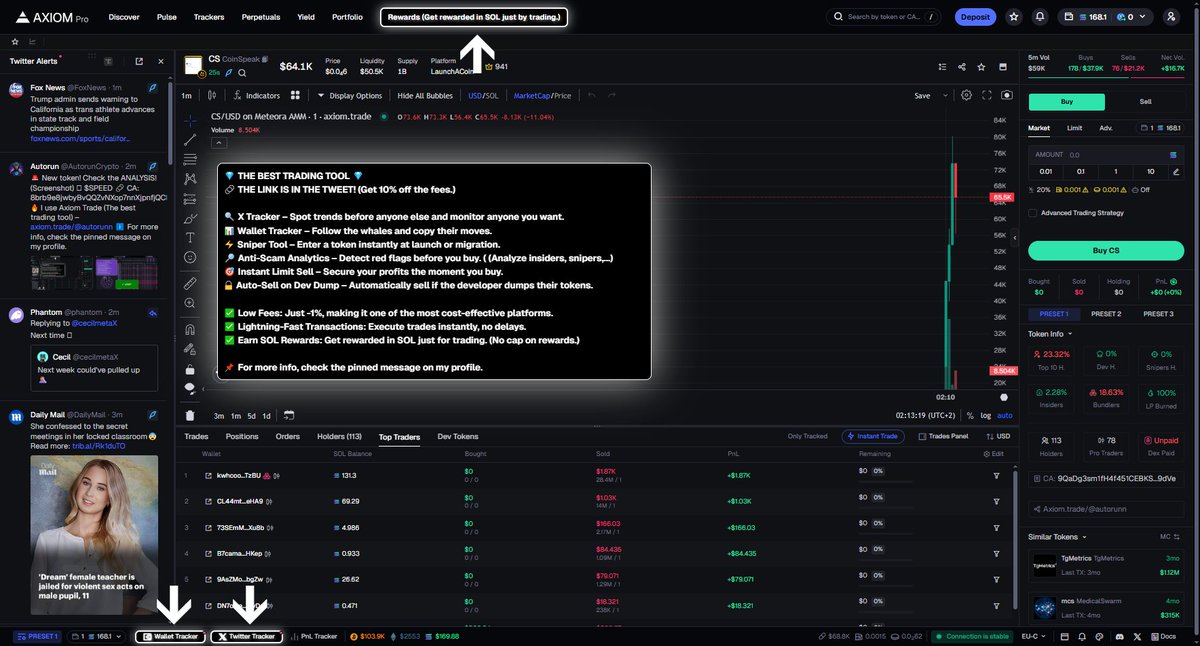Switch chart currency to SOL
1200x646 pixels.
pyautogui.click(x=491, y=95)
